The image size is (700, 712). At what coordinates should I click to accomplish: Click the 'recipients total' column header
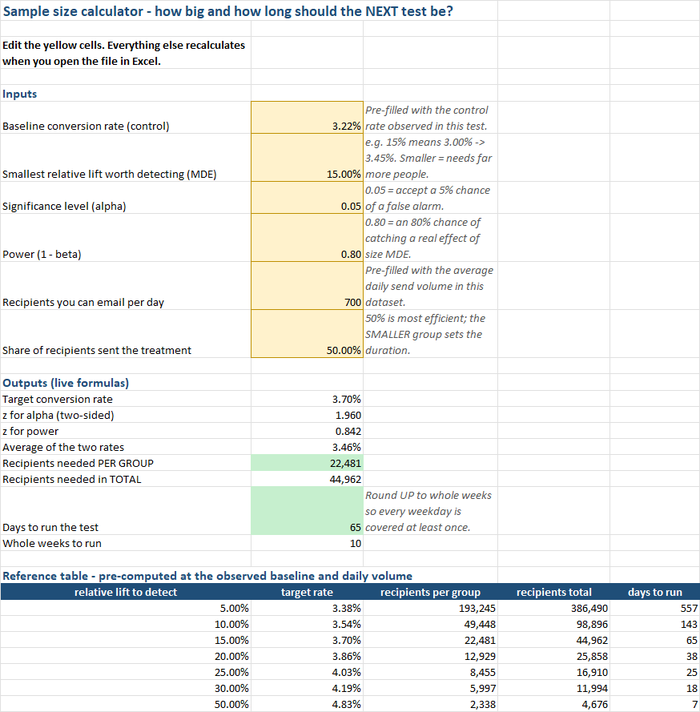click(554, 592)
